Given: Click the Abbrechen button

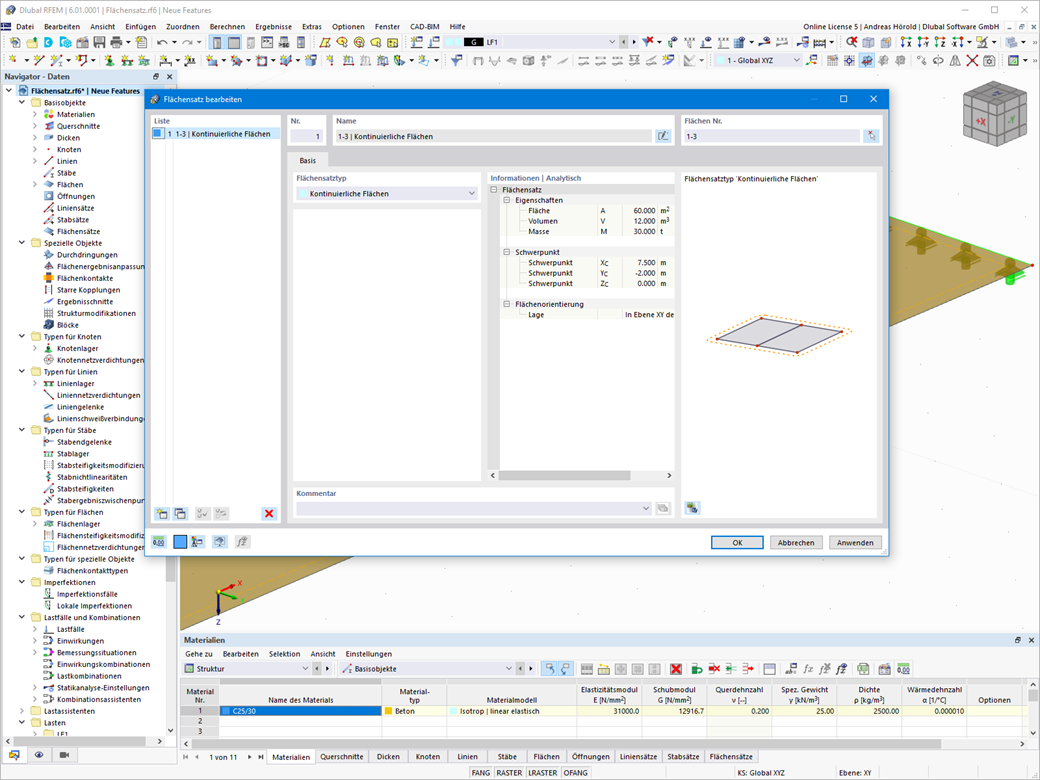Looking at the screenshot, I should (796, 543).
